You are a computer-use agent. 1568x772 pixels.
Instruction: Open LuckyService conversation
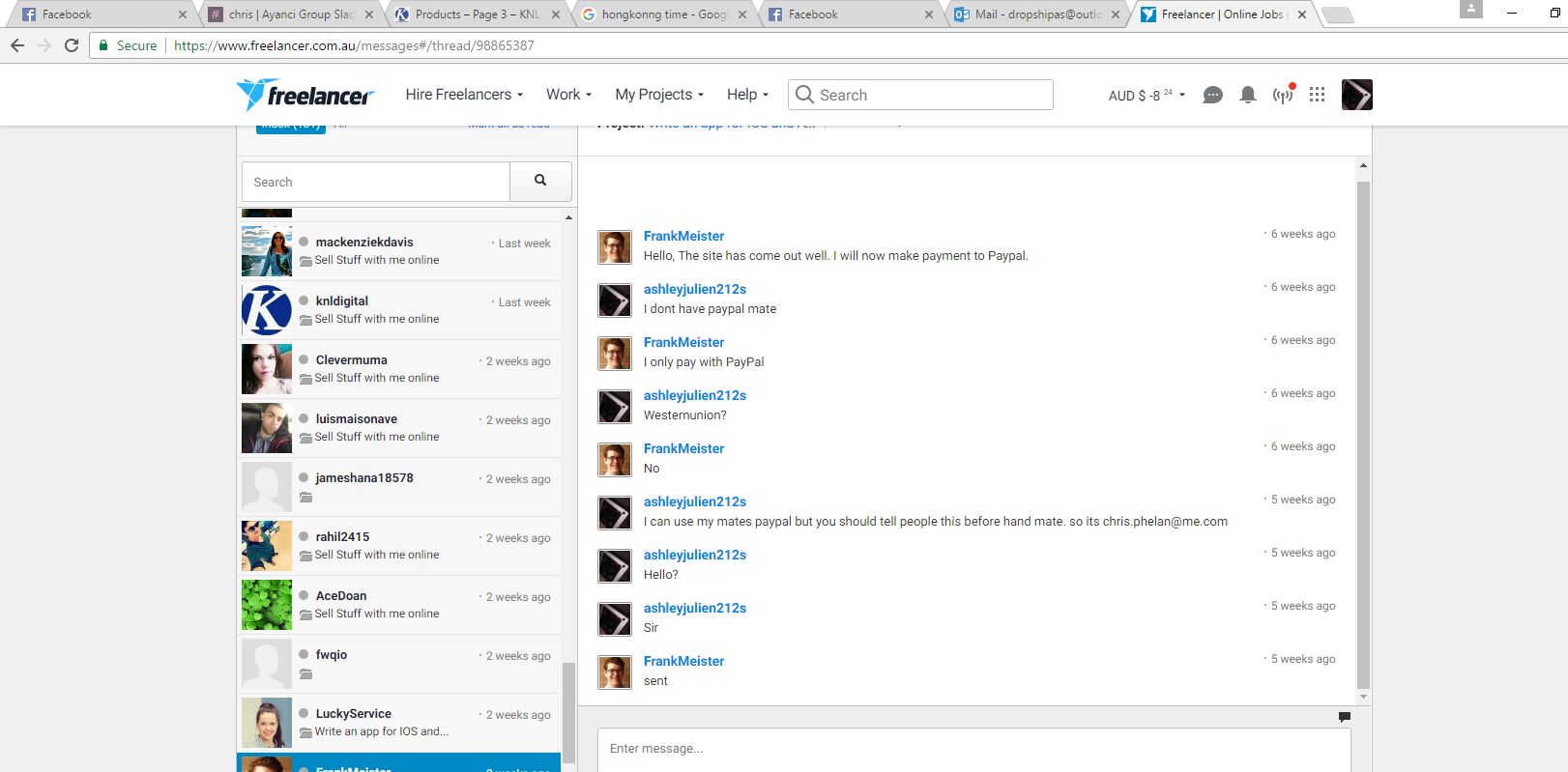click(x=399, y=723)
